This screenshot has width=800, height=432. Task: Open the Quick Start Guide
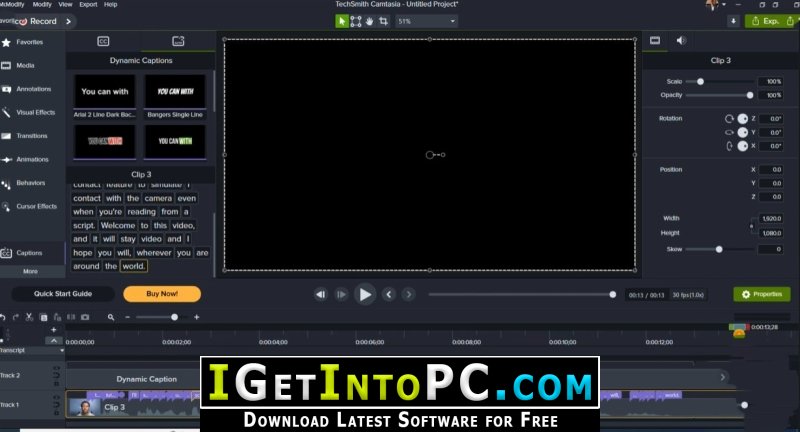[x=63, y=294]
